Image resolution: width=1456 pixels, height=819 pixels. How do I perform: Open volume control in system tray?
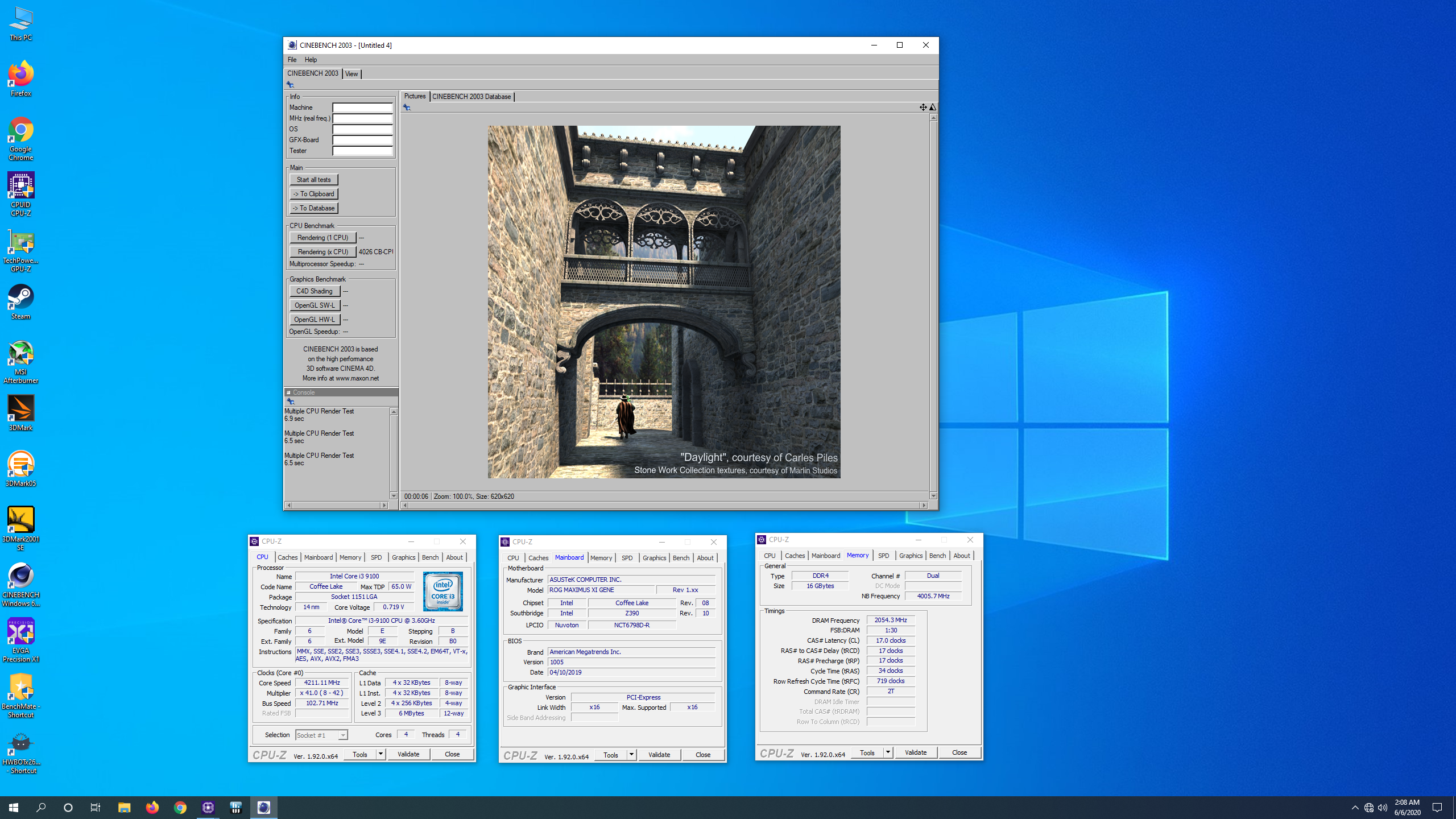(x=1383, y=807)
